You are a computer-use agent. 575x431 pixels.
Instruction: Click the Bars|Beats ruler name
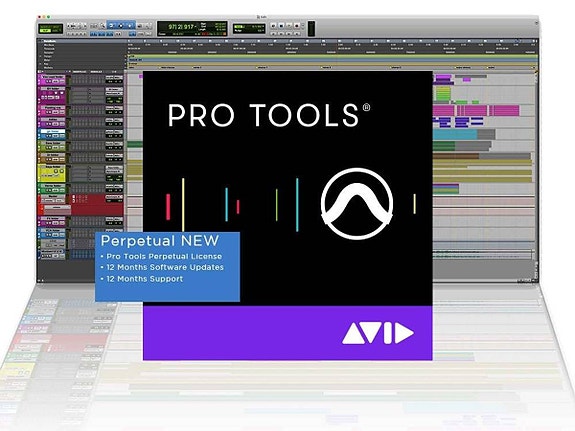(50, 41)
